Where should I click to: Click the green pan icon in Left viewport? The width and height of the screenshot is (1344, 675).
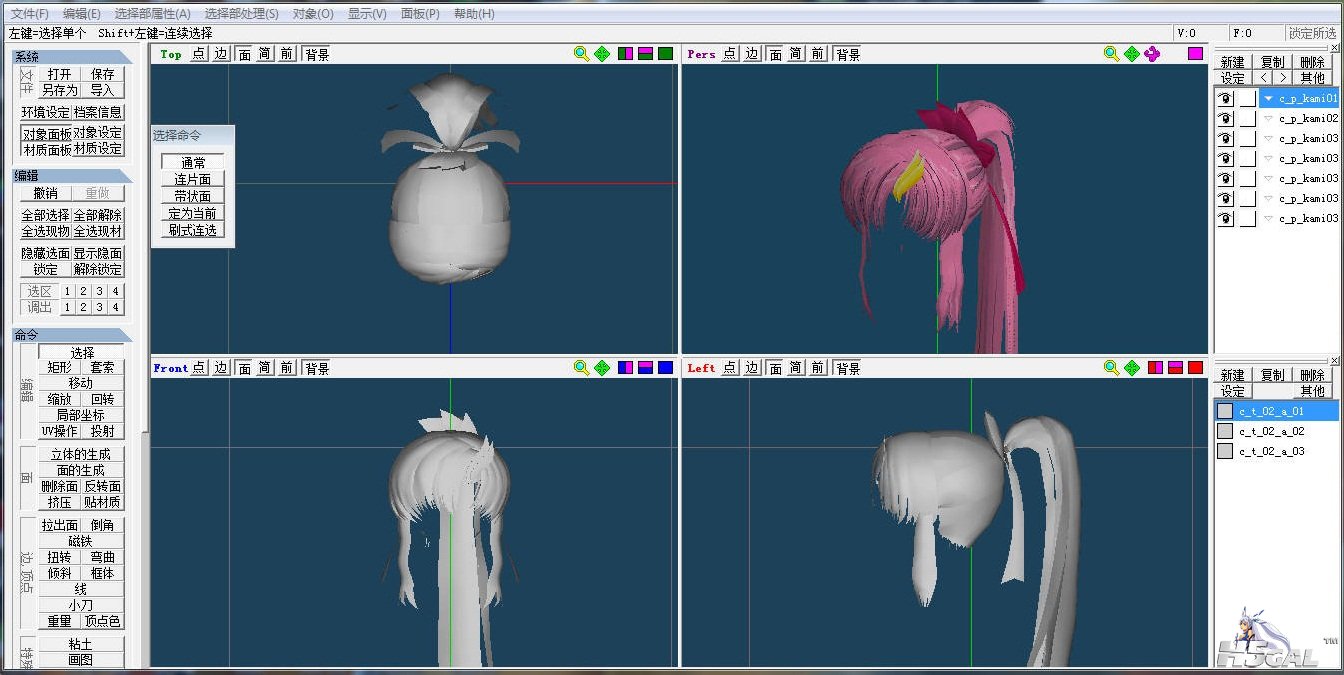coord(1131,368)
